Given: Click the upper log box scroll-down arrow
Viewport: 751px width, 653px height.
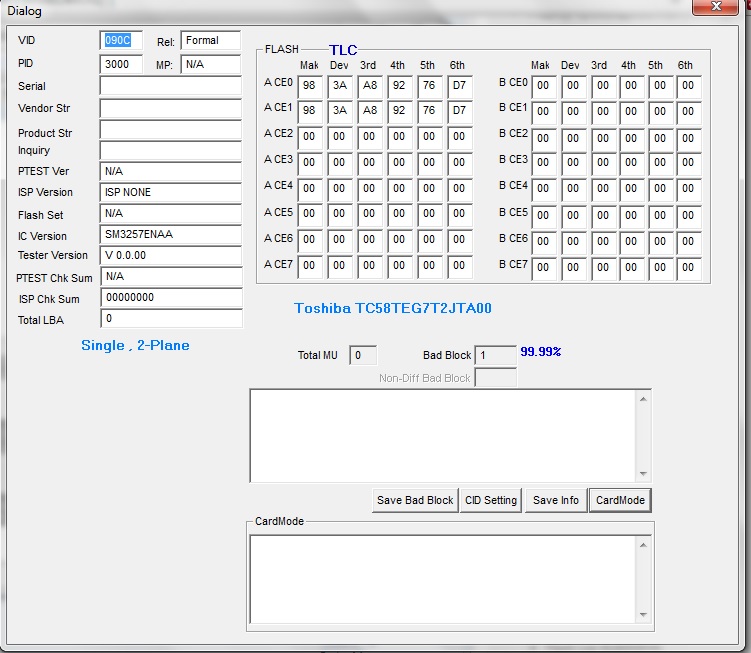Looking at the screenshot, I should point(643,474).
